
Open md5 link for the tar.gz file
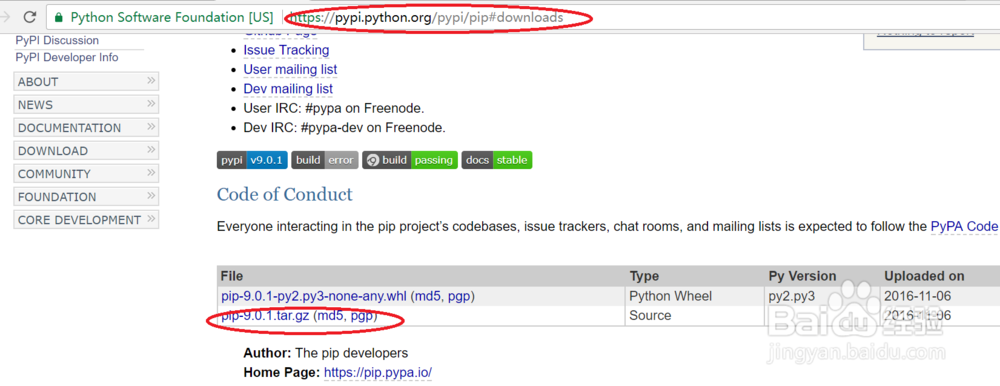[331, 315]
